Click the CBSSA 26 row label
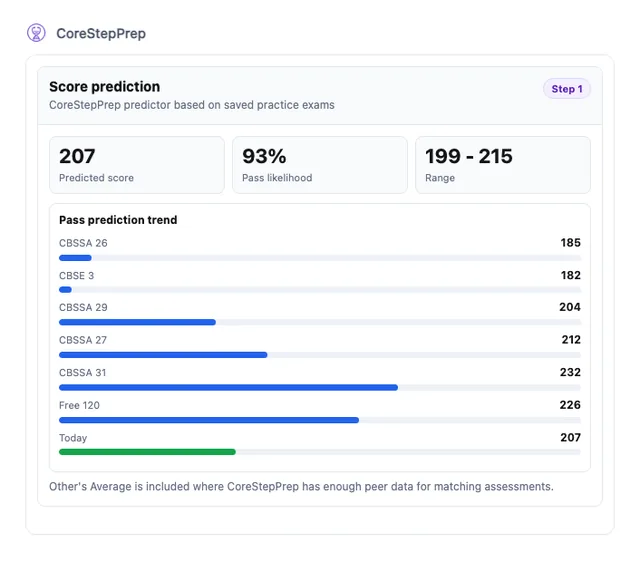 pyautogui.click(x=83, y=243)
